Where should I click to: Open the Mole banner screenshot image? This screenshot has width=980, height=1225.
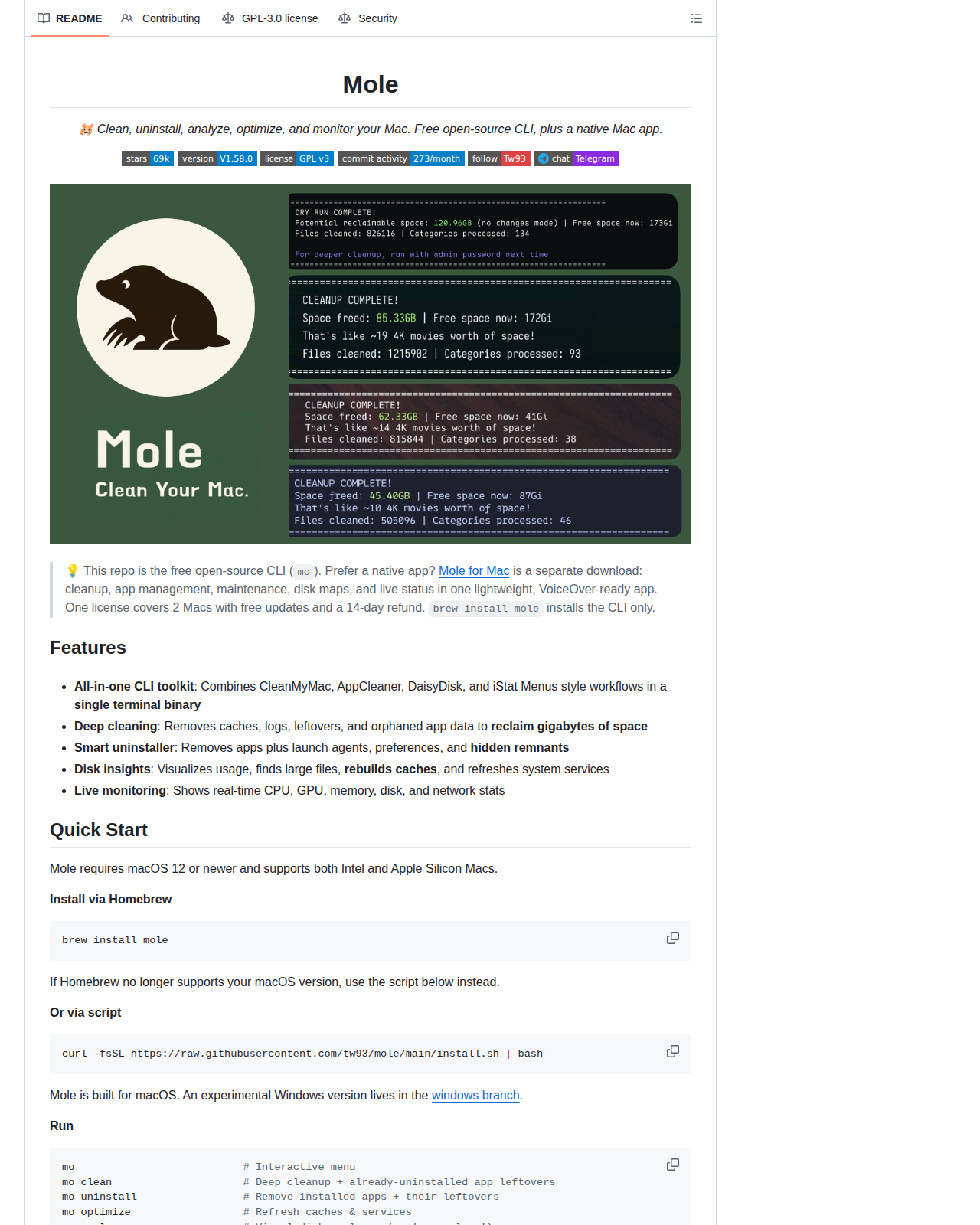pyautogui.click(x=371, y=364)
